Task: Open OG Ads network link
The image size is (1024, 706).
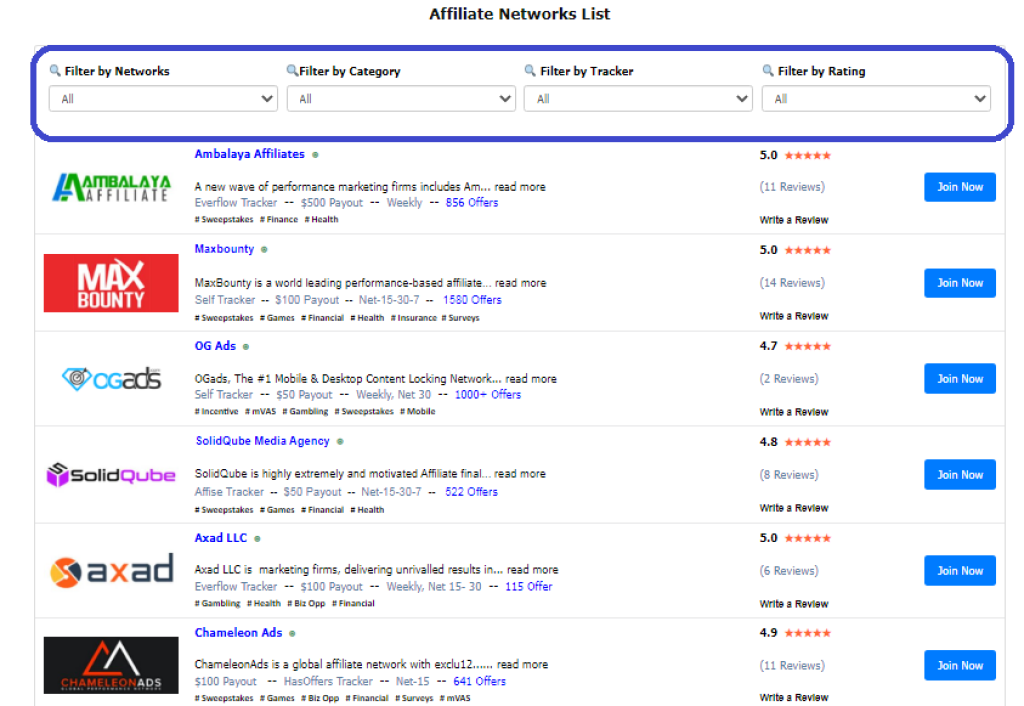Action: click(215, 346)
